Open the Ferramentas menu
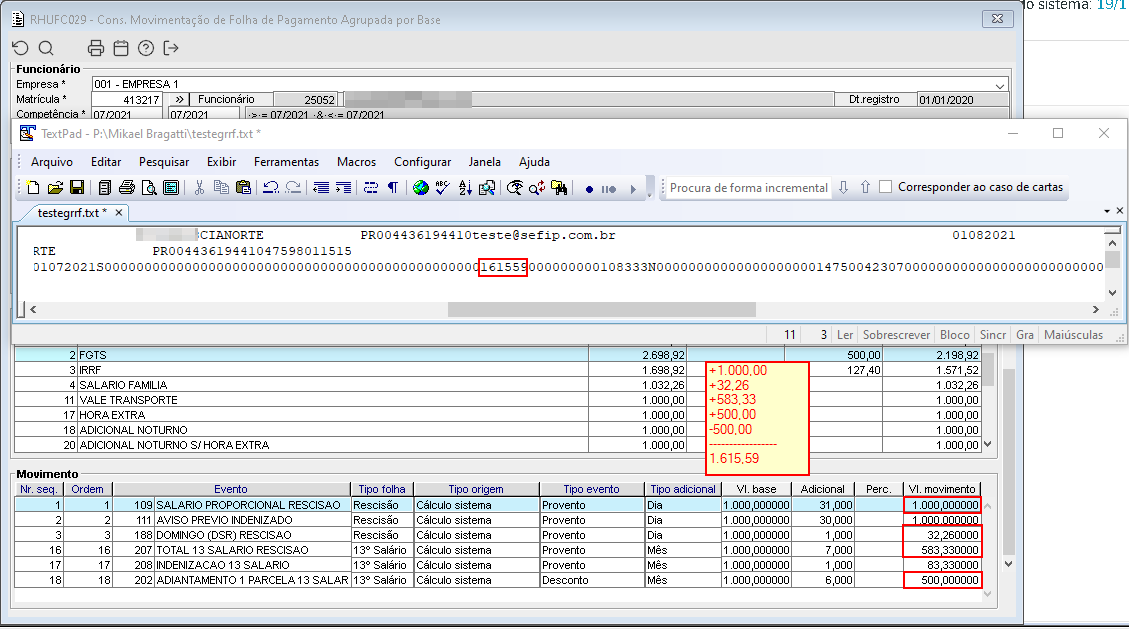The image size is (1129, 629). pos(286,162)
